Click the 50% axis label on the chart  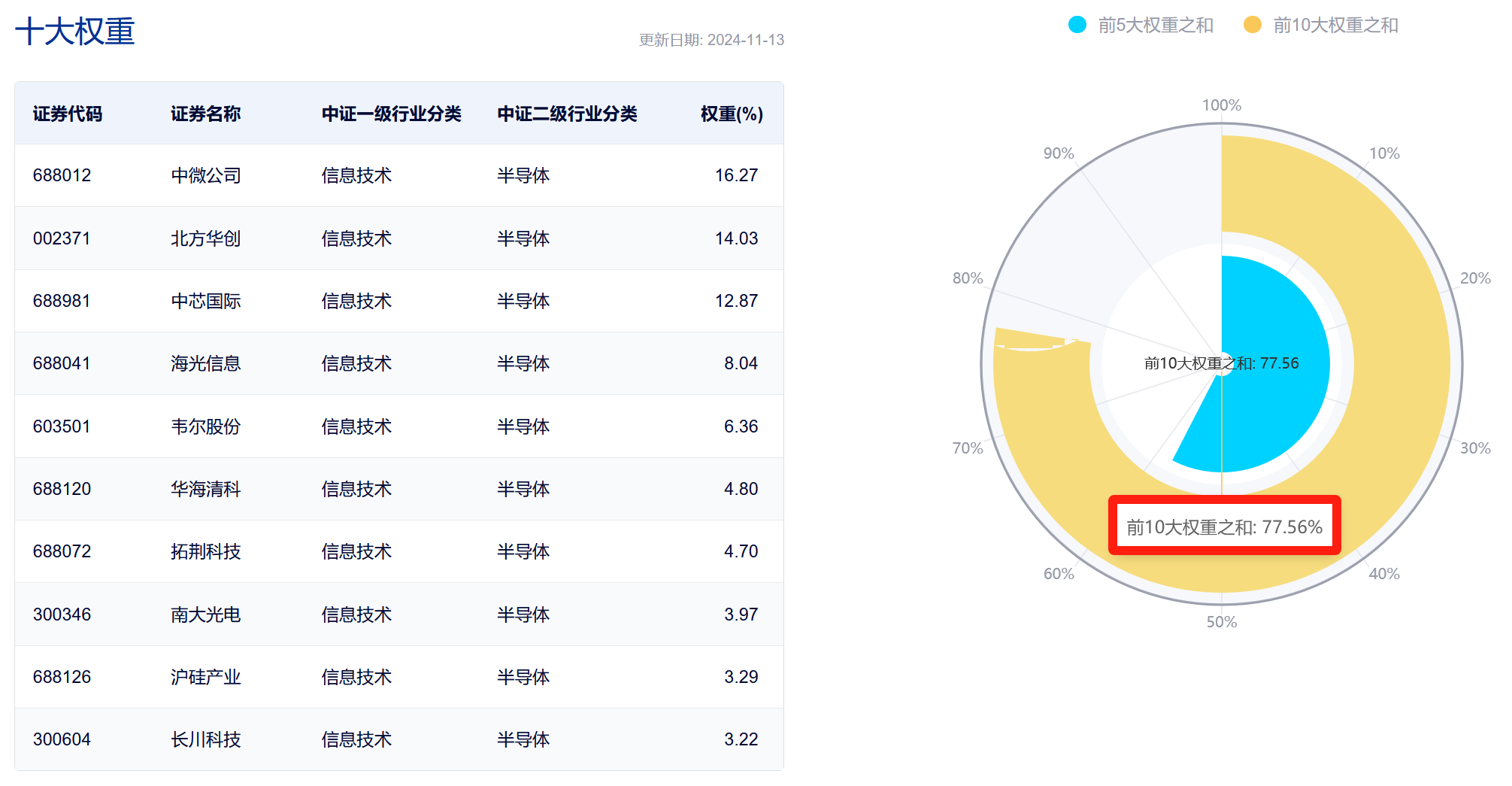point(1222,622)
